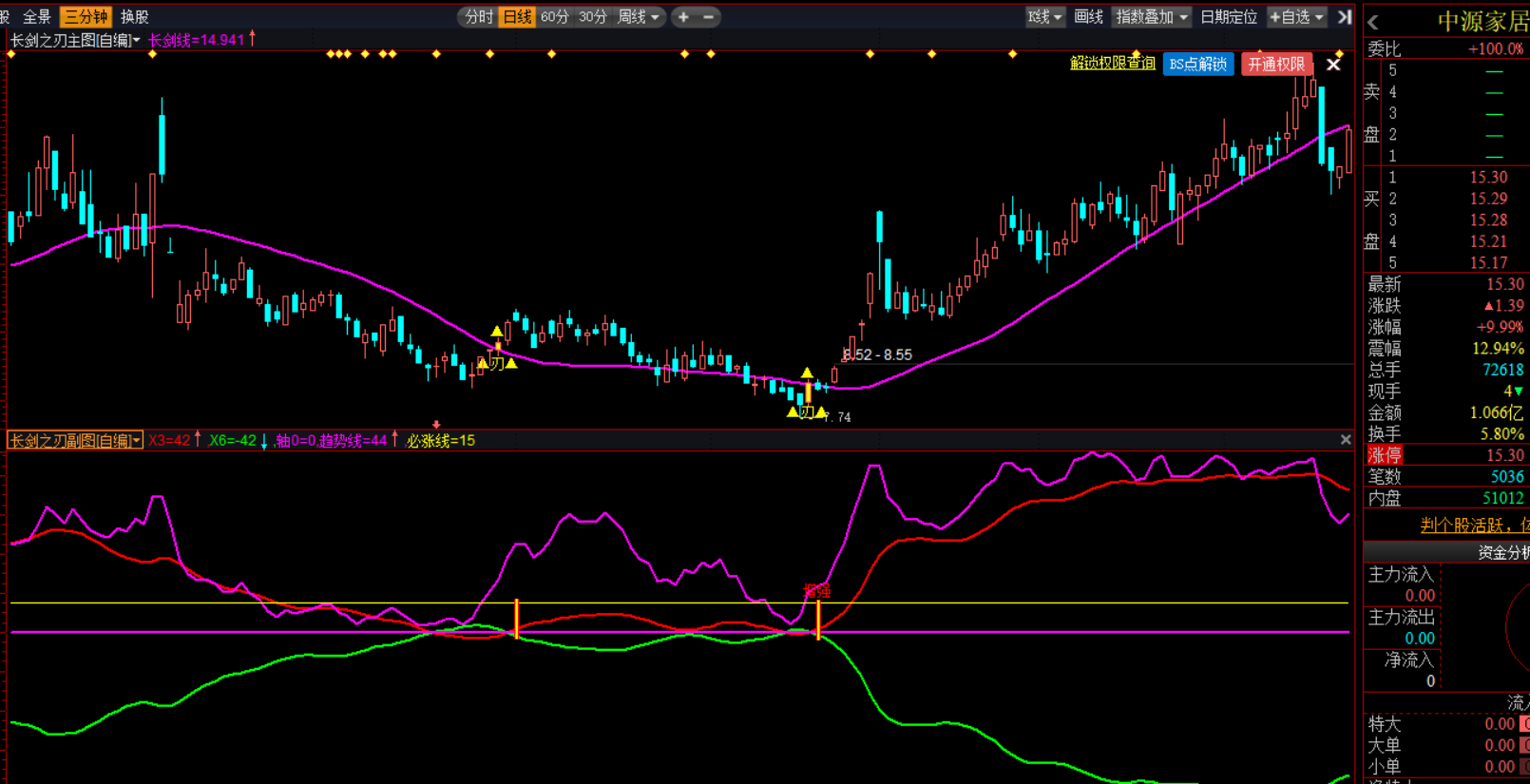
Task: Click the yellow 刃 signal marker near 7.74
Action: click(807, 411)
